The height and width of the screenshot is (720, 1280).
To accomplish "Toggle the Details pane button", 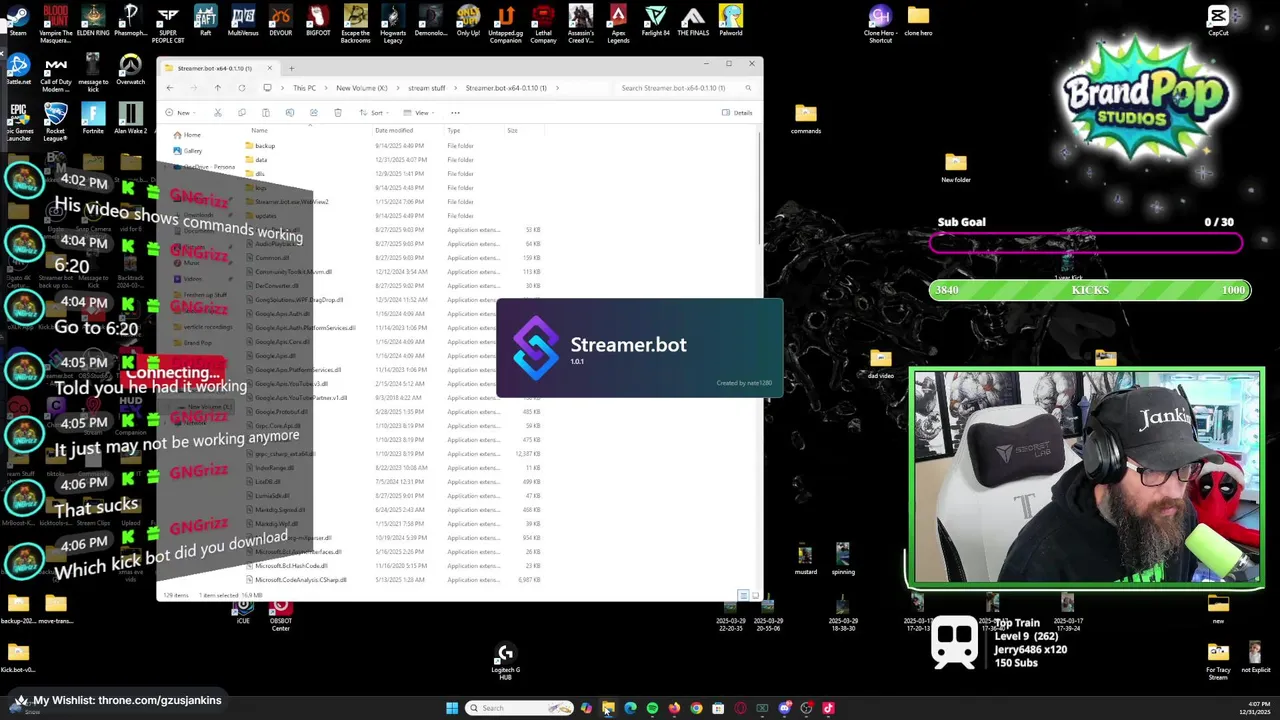I will pos(737,112).
